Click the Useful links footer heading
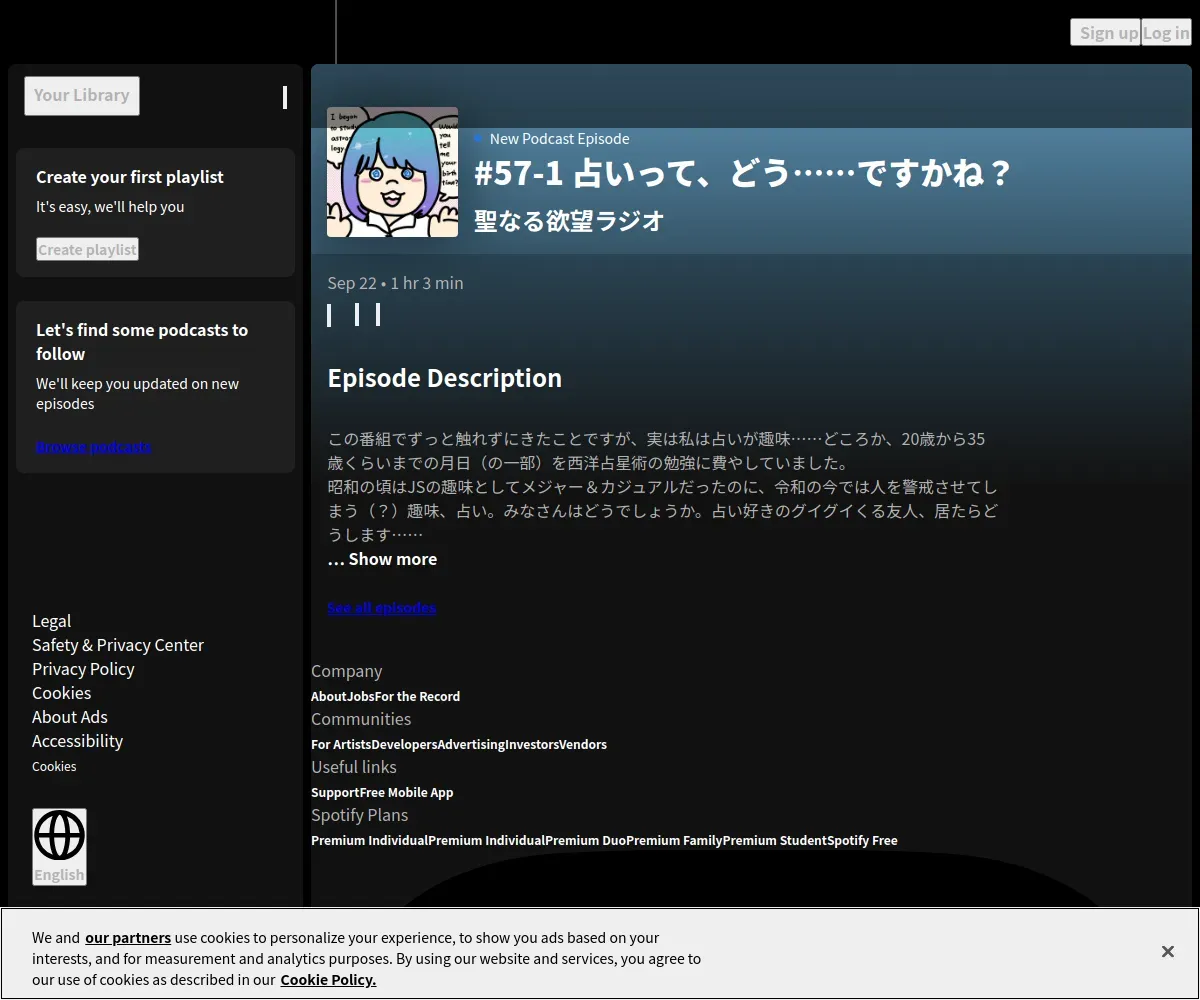This screenshot has height=1000, width=1200. pos(354,767)
